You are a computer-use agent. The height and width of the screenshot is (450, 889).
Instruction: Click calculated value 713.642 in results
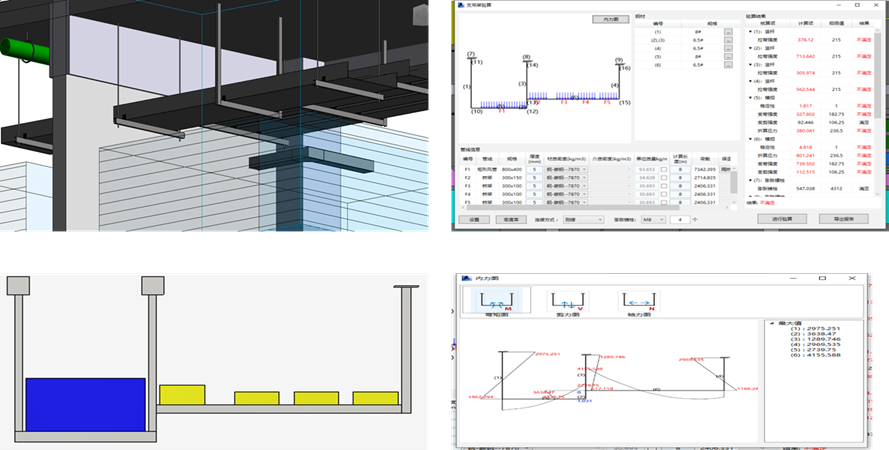[806, 56]
